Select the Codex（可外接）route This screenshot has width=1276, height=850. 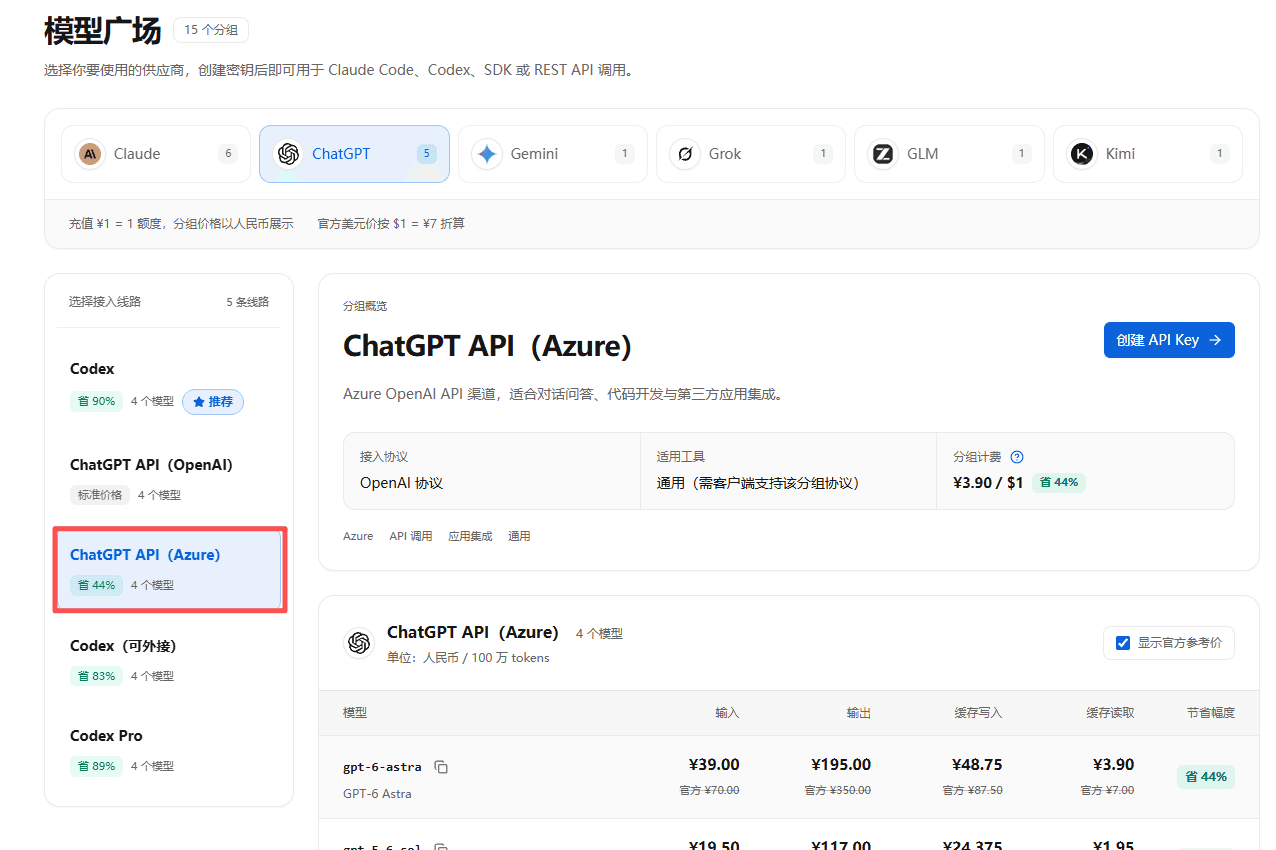[x=169, y=660]
